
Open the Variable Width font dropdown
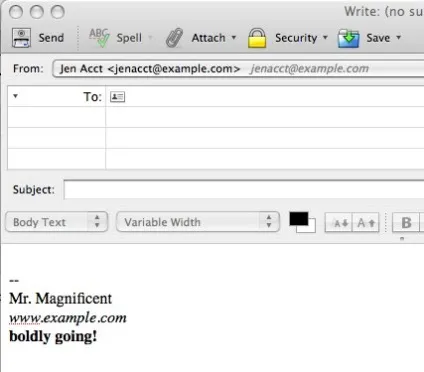[198, 222]
